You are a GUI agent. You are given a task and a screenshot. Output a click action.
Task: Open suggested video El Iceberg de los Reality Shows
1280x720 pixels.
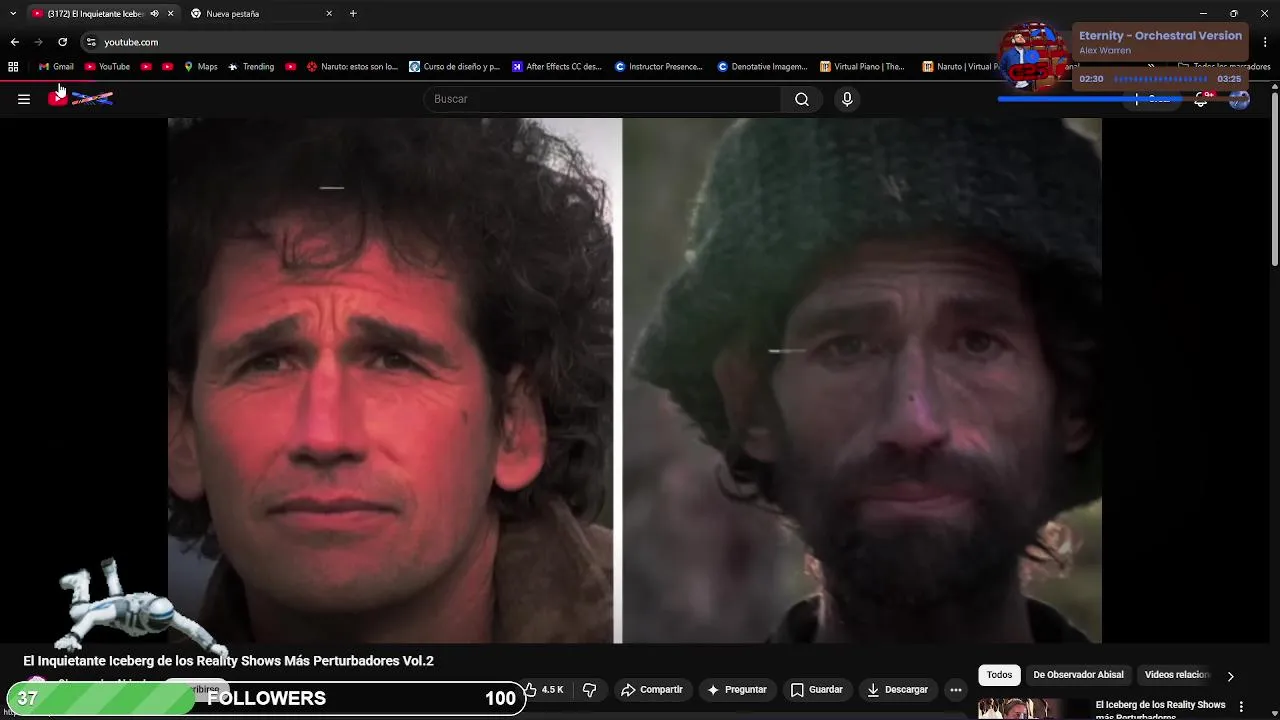click(1160, 709)
